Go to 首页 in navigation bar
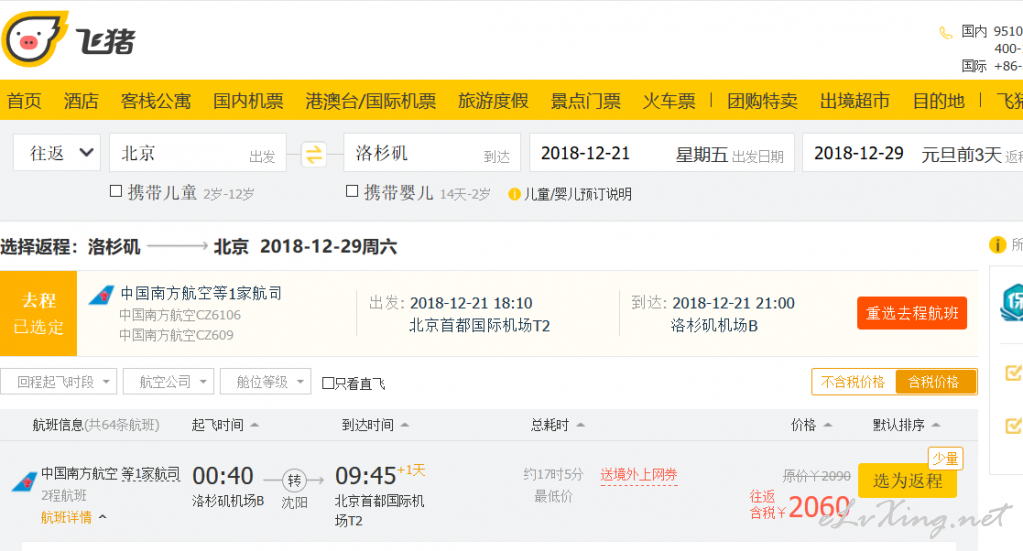This screenshot has height=551, width=1023. pos(24,101)
